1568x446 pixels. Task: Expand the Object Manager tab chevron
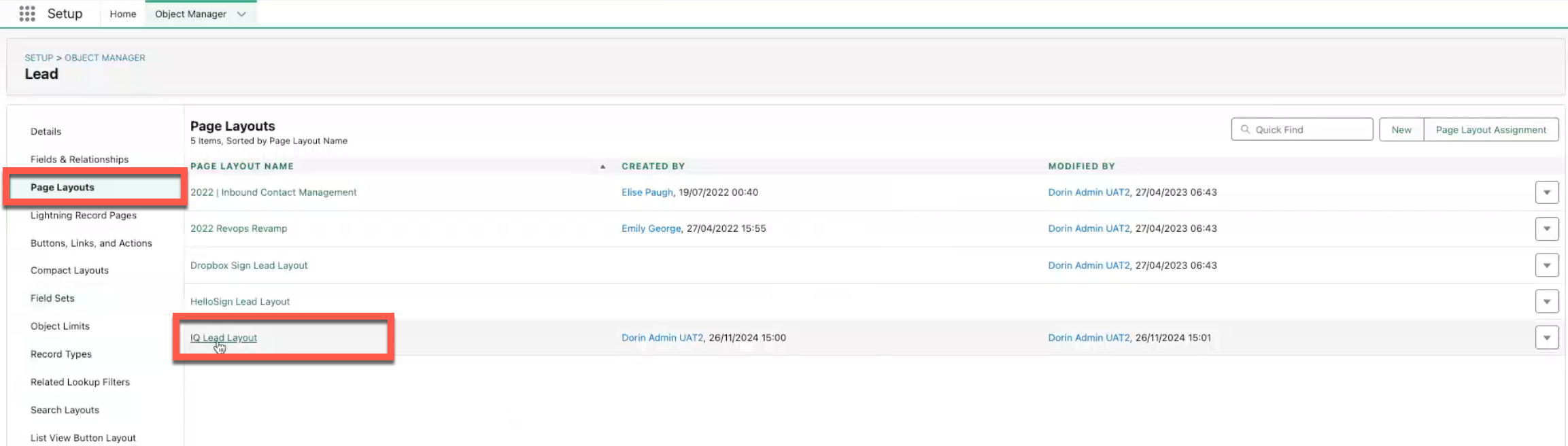tap(241, 14)
